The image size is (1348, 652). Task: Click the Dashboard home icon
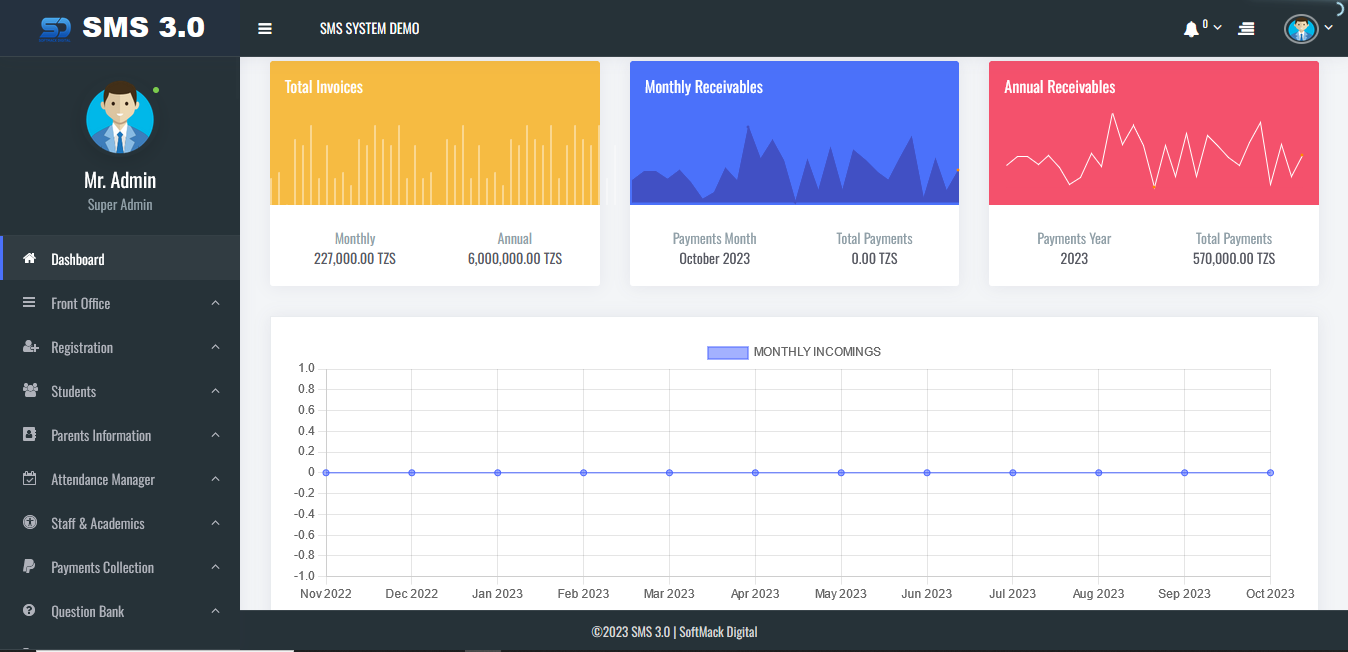click(30, 259)
